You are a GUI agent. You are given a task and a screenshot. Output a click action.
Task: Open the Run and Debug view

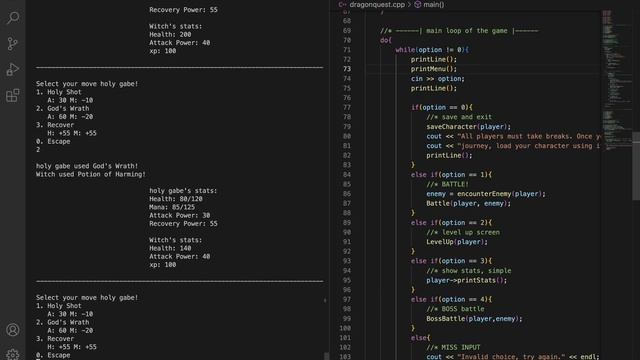click(13, 69)
